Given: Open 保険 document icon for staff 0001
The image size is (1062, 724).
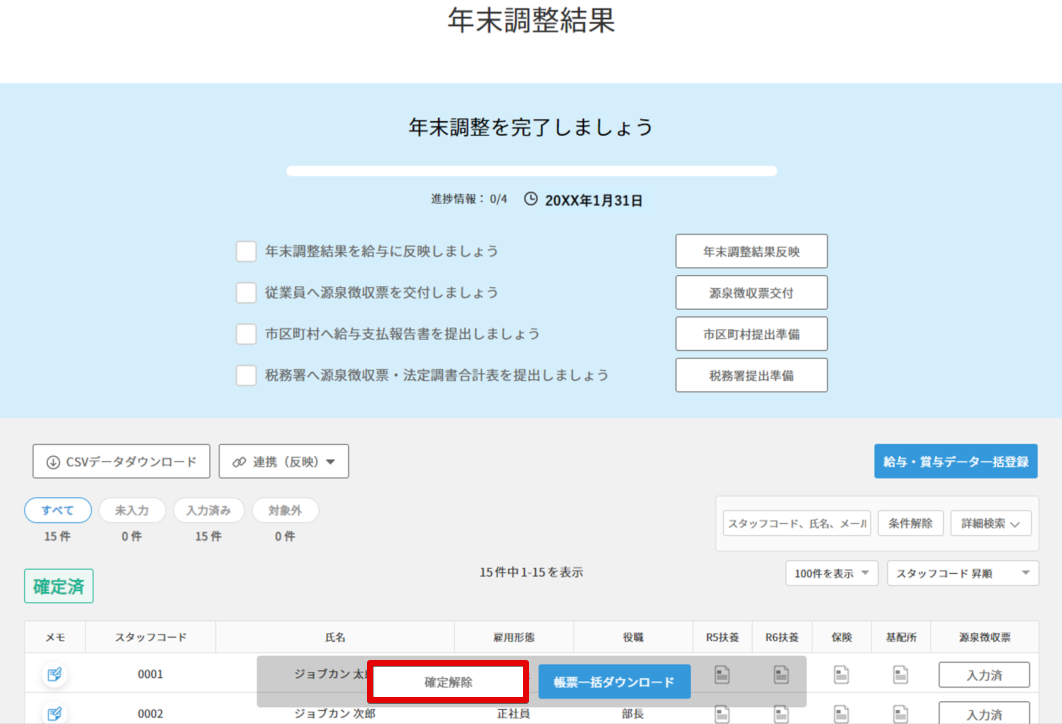Looking at the screenshot, I should point(842,676).
